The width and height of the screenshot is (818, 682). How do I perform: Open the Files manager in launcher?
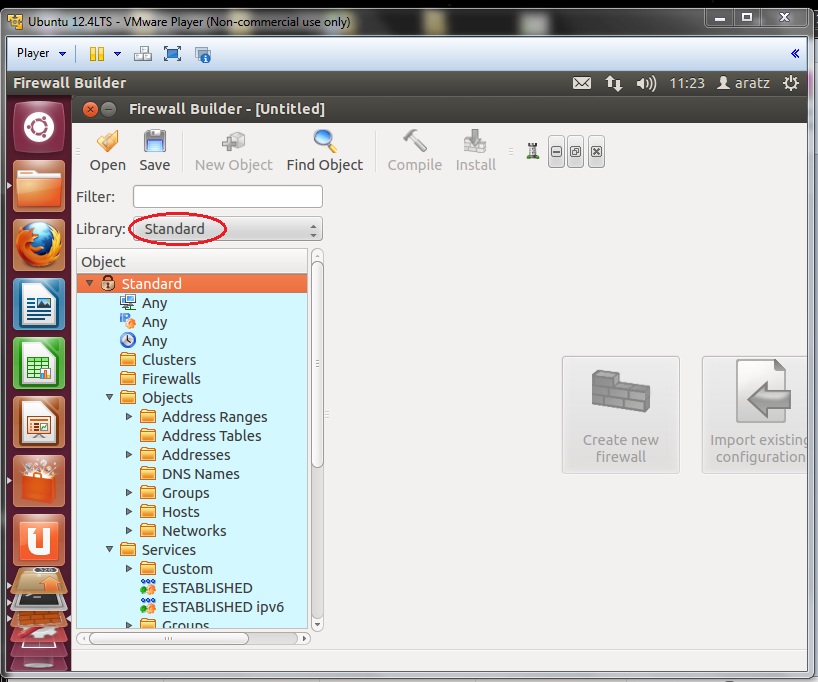click(x=39, y=186)
